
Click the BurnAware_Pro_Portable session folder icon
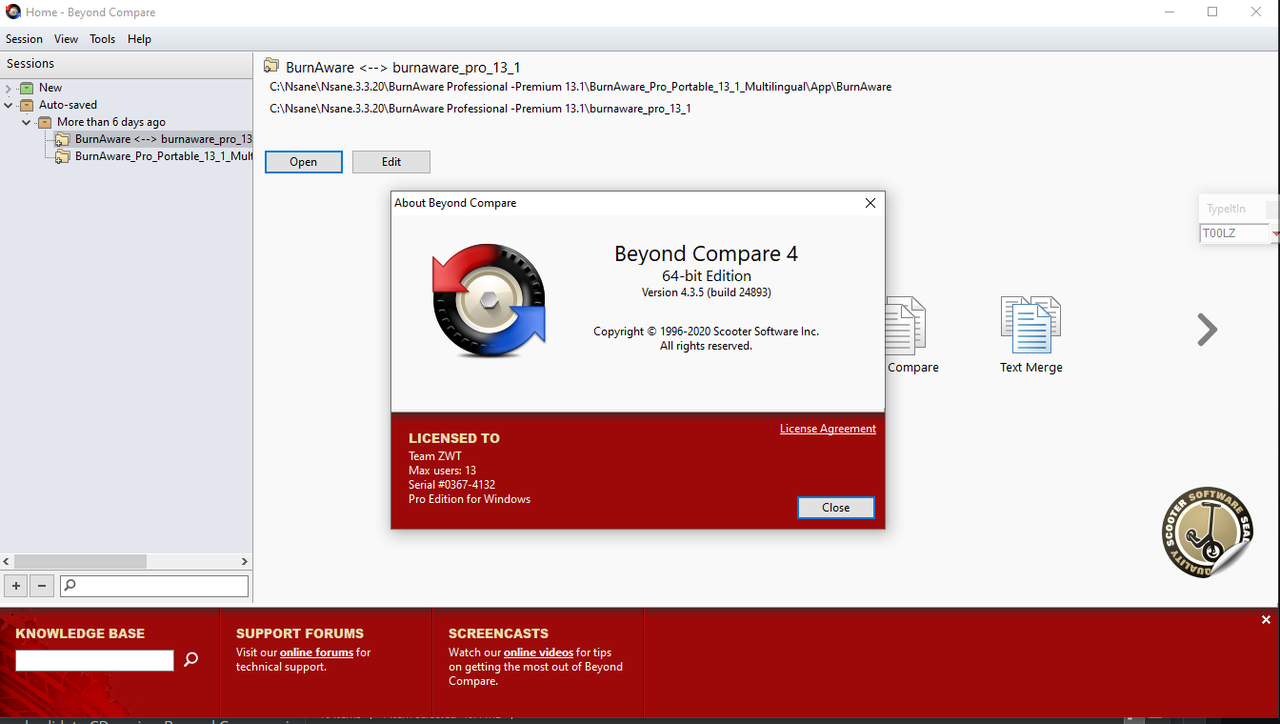(62, 156)
